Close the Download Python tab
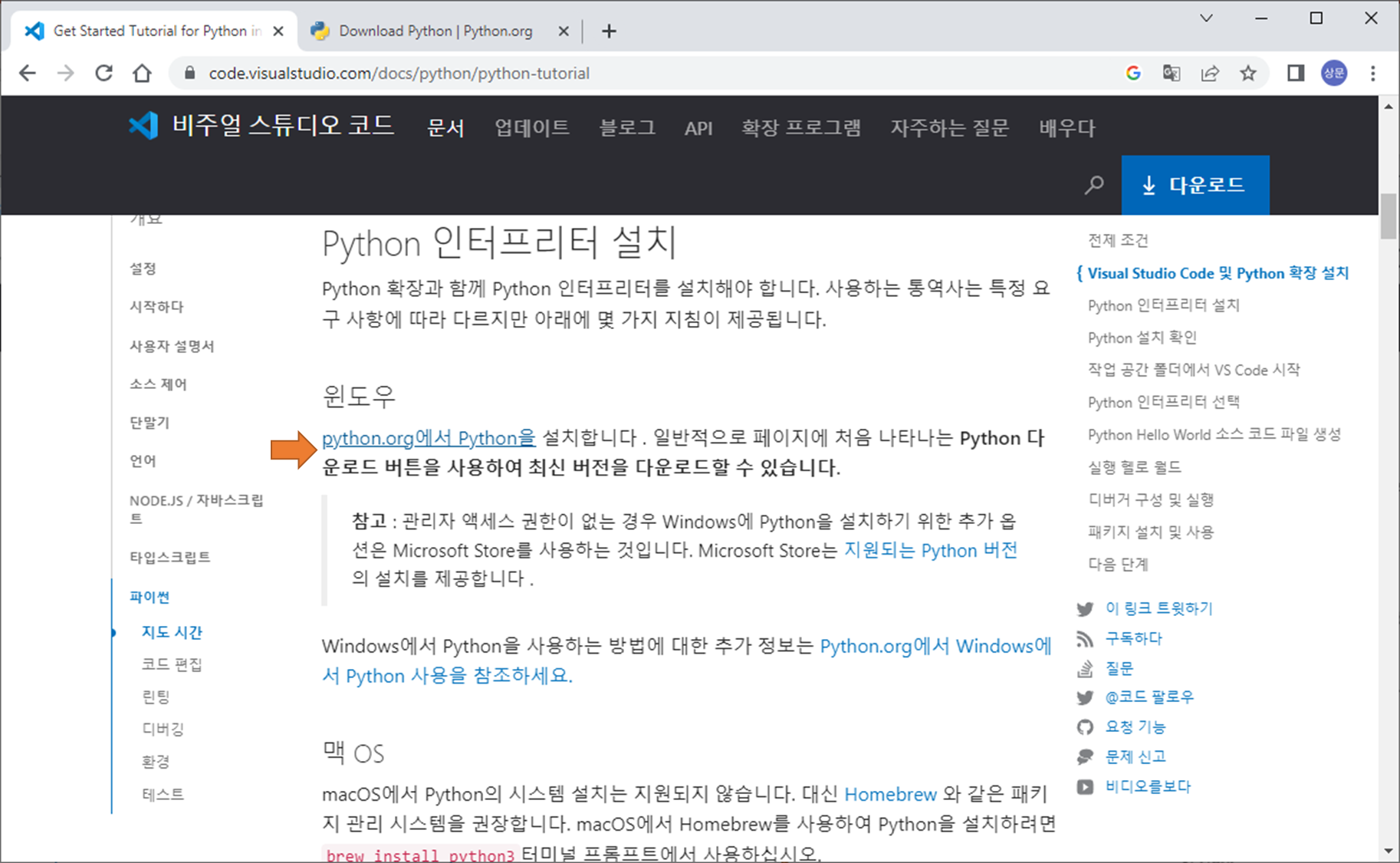 564,31
